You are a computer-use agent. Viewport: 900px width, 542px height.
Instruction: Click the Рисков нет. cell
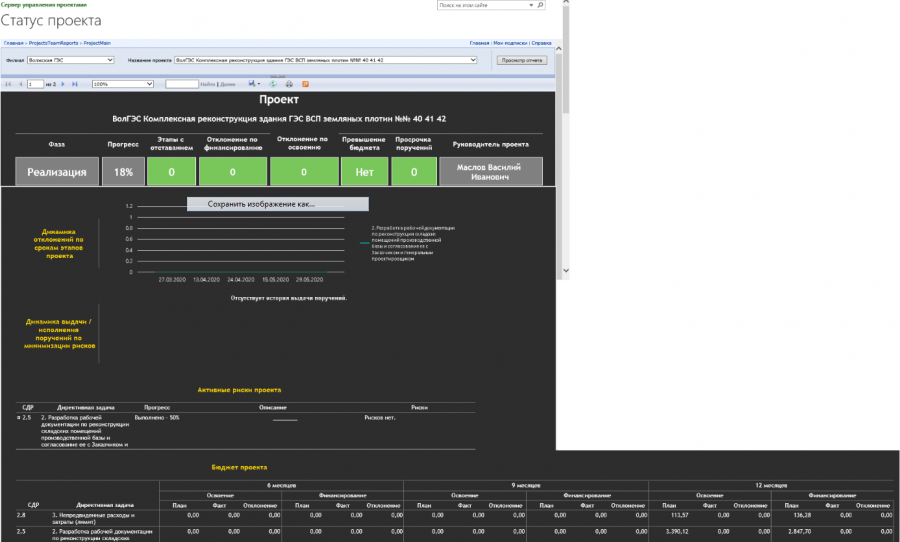[x=380, y=417]
